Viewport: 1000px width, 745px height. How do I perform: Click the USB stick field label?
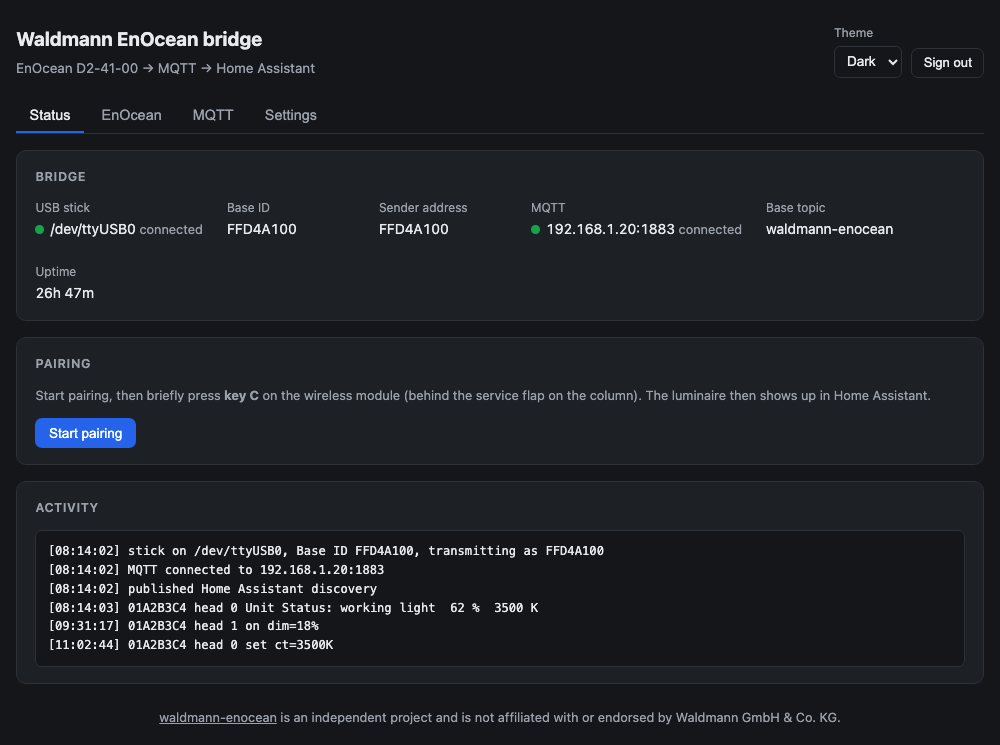[x=62, y=207]
